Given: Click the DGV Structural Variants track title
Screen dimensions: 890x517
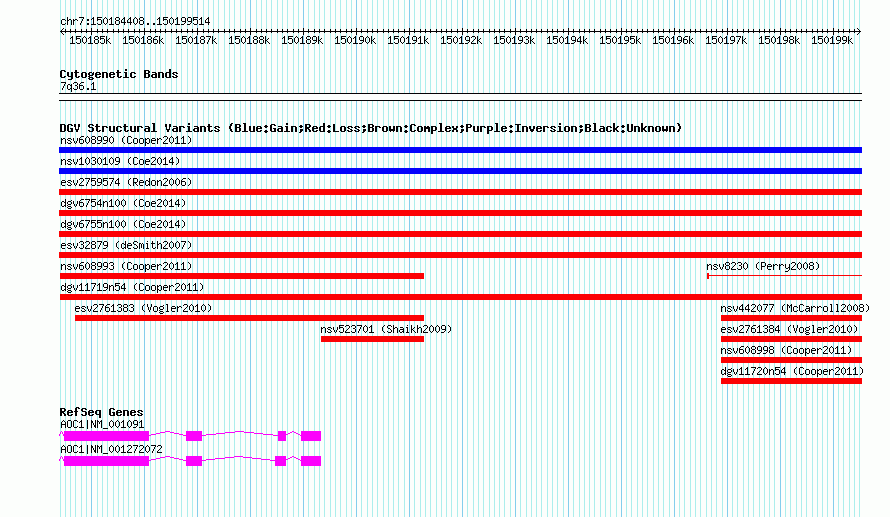Looking at the screenshot, I should click(x=371, y=128).
